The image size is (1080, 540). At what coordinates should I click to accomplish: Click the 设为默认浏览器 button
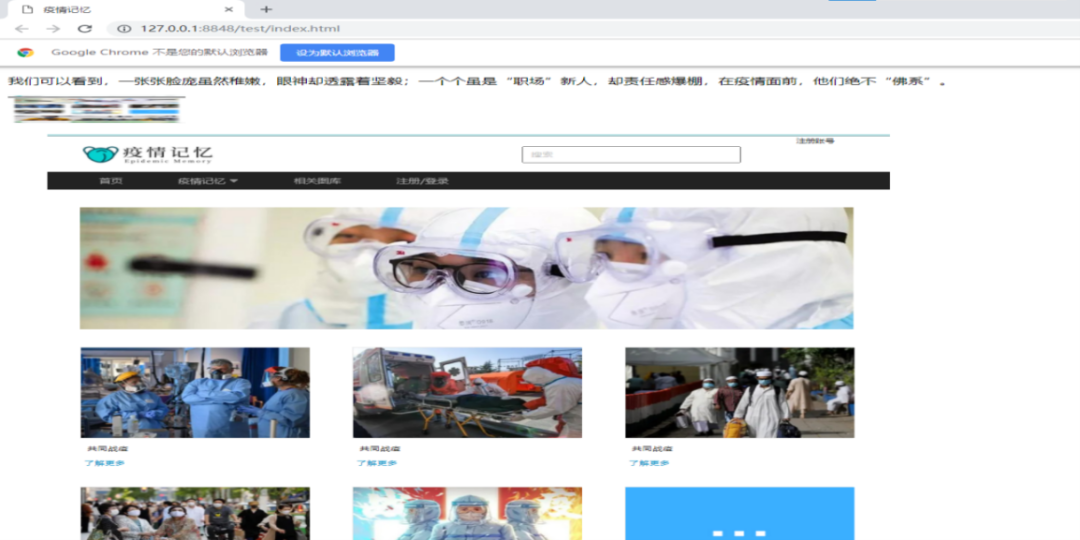click(x=337, y=53)
